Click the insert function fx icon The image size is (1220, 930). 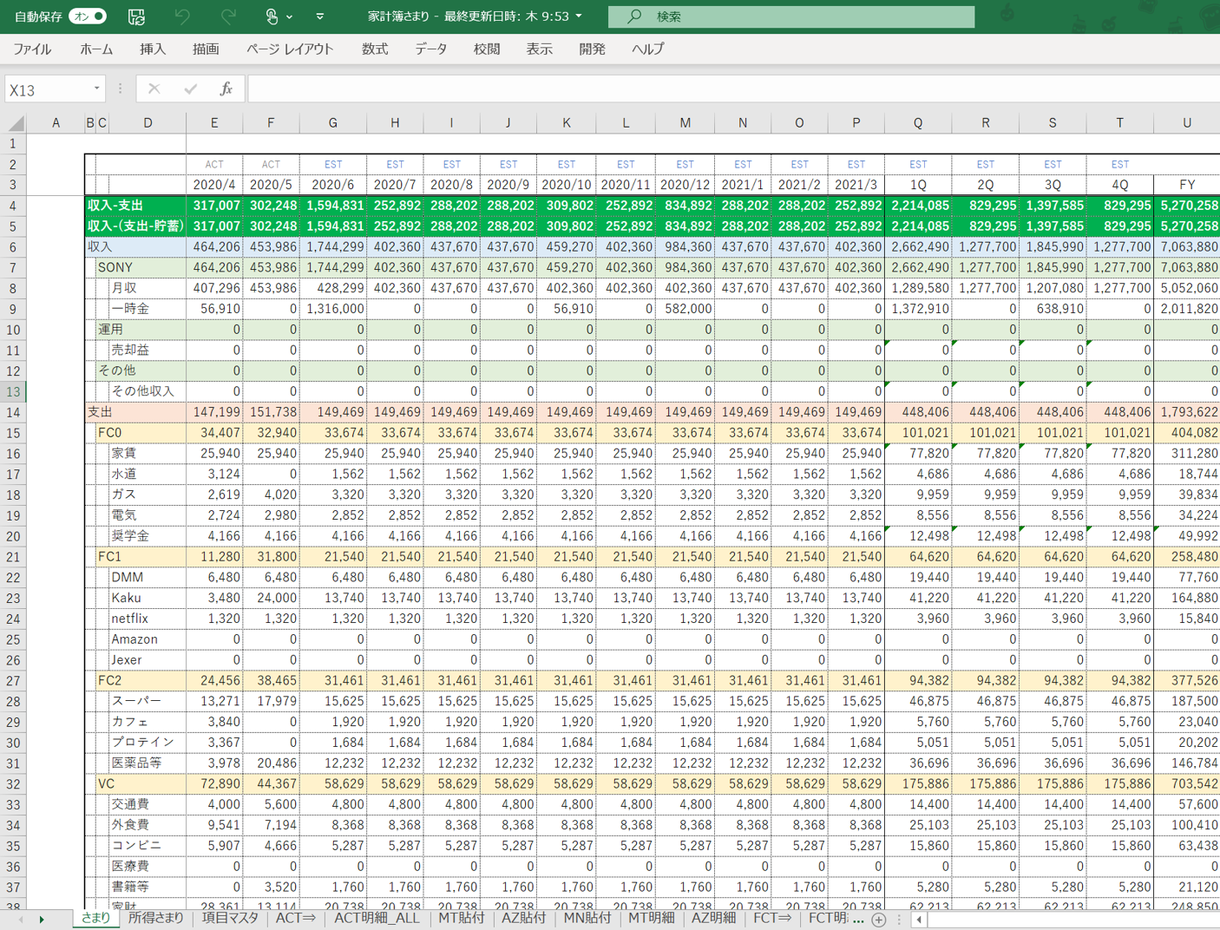tap(226, 89)
